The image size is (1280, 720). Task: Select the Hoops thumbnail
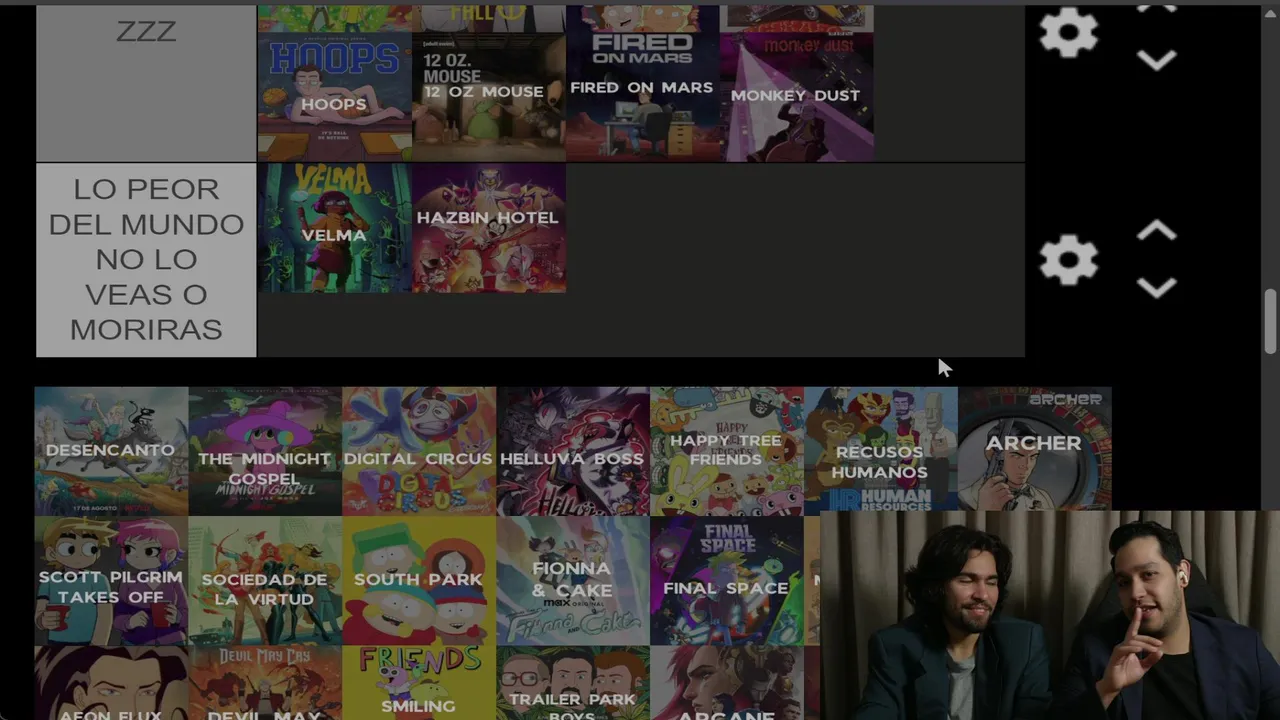(x=335, y=96)
